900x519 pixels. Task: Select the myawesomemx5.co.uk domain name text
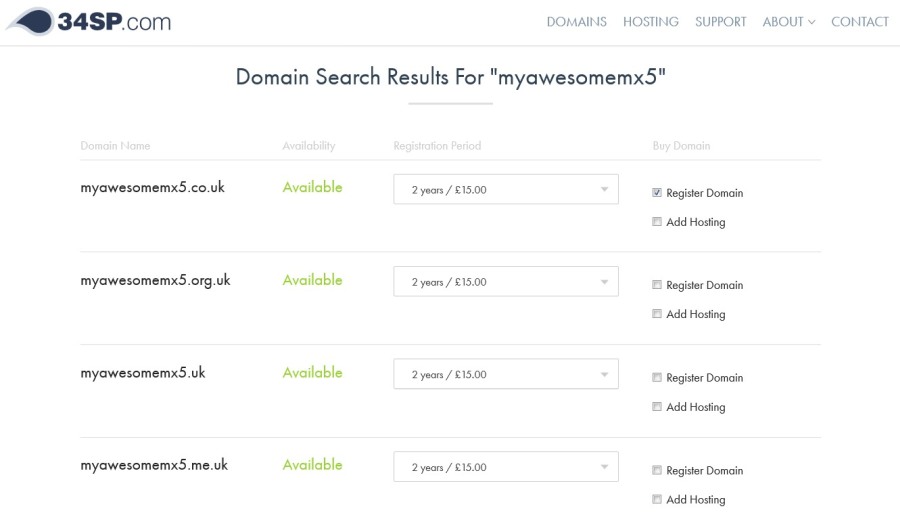(152, 188)
